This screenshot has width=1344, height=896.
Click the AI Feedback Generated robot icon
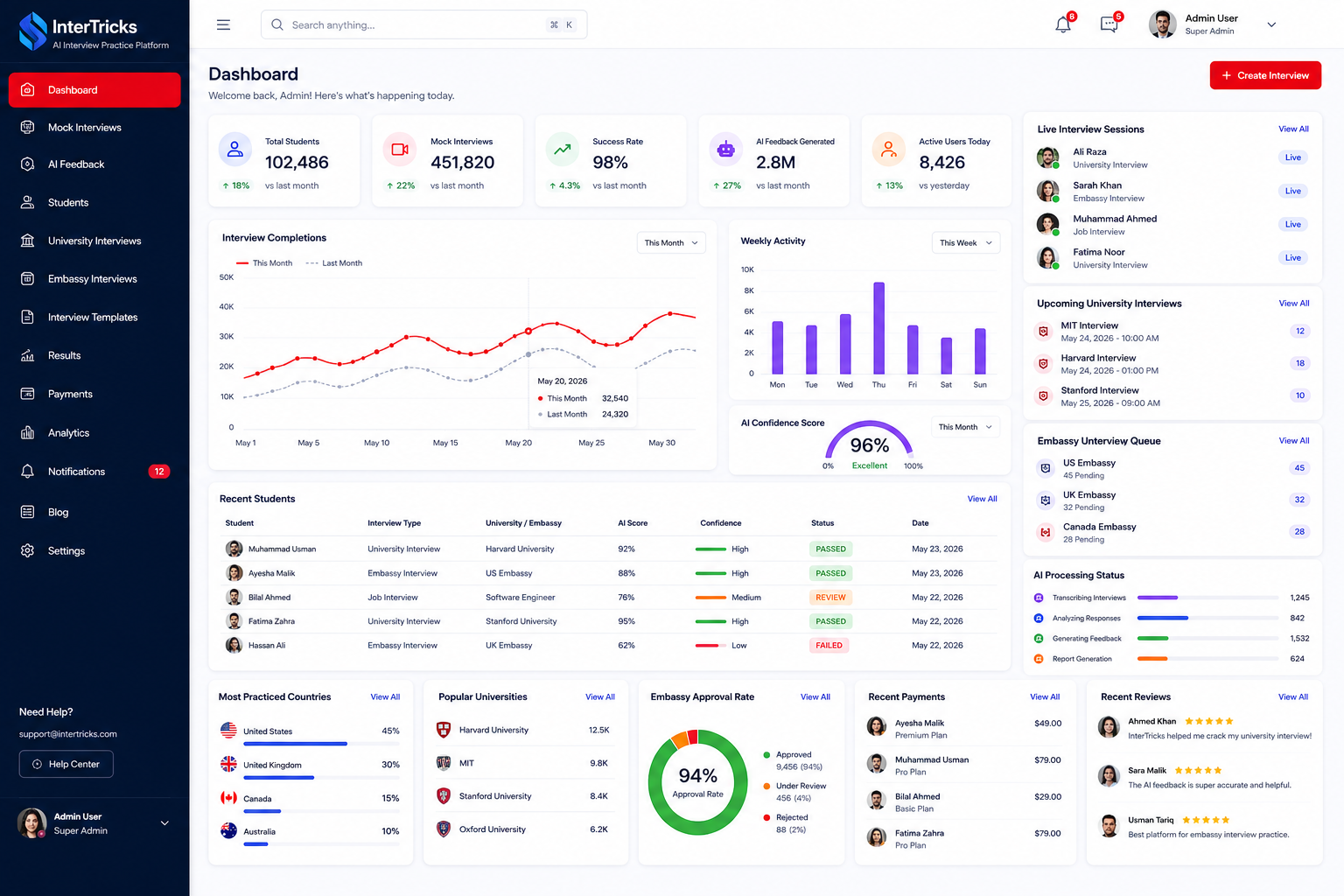725,150
